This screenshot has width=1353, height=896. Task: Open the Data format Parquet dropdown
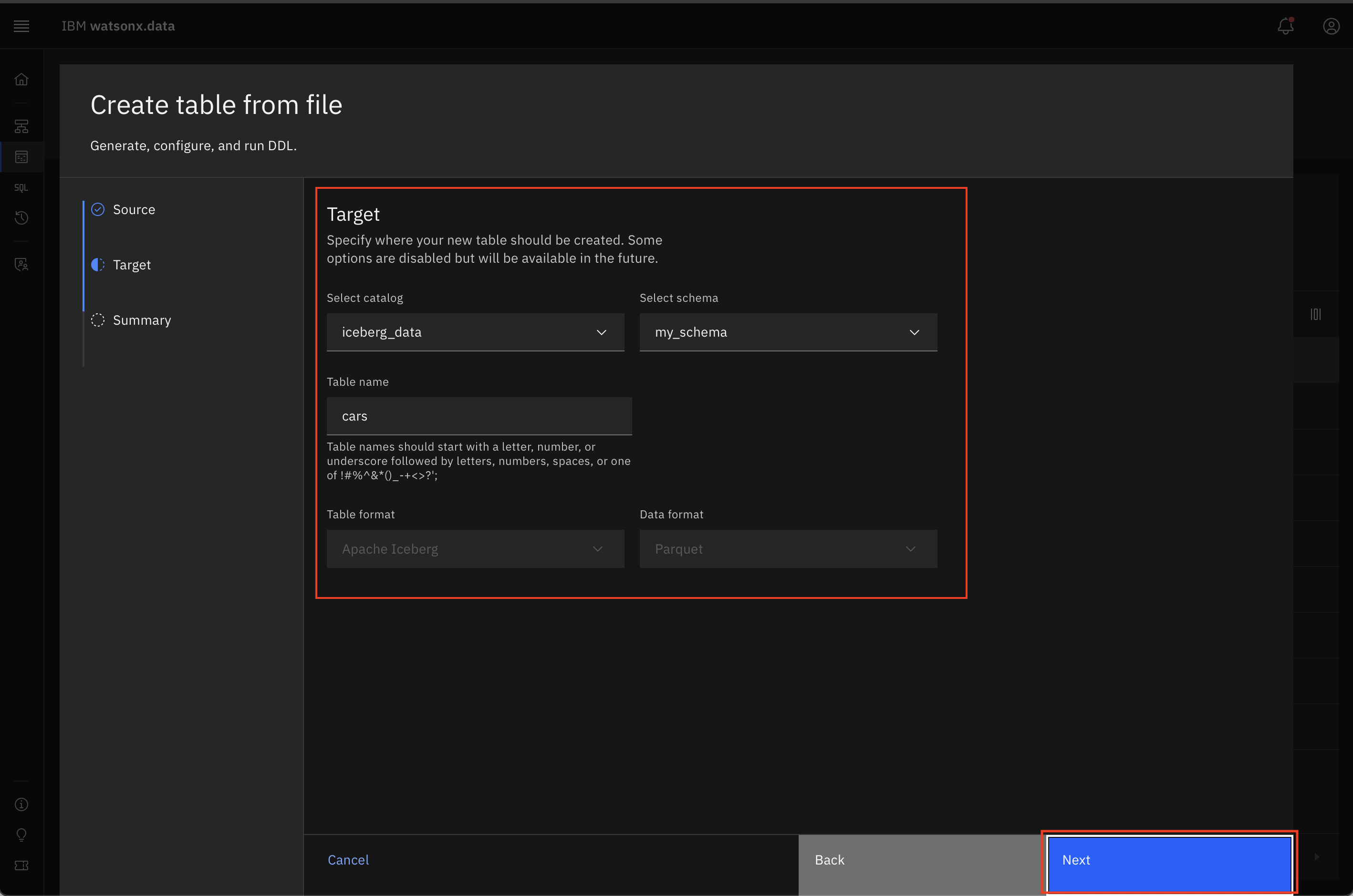[x=788, y=548]
